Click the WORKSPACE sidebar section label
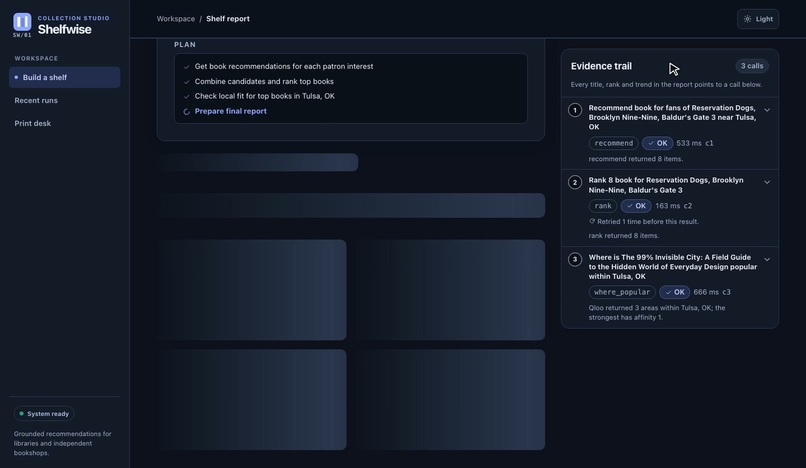 pyautogui.click(x=36, y=58)
